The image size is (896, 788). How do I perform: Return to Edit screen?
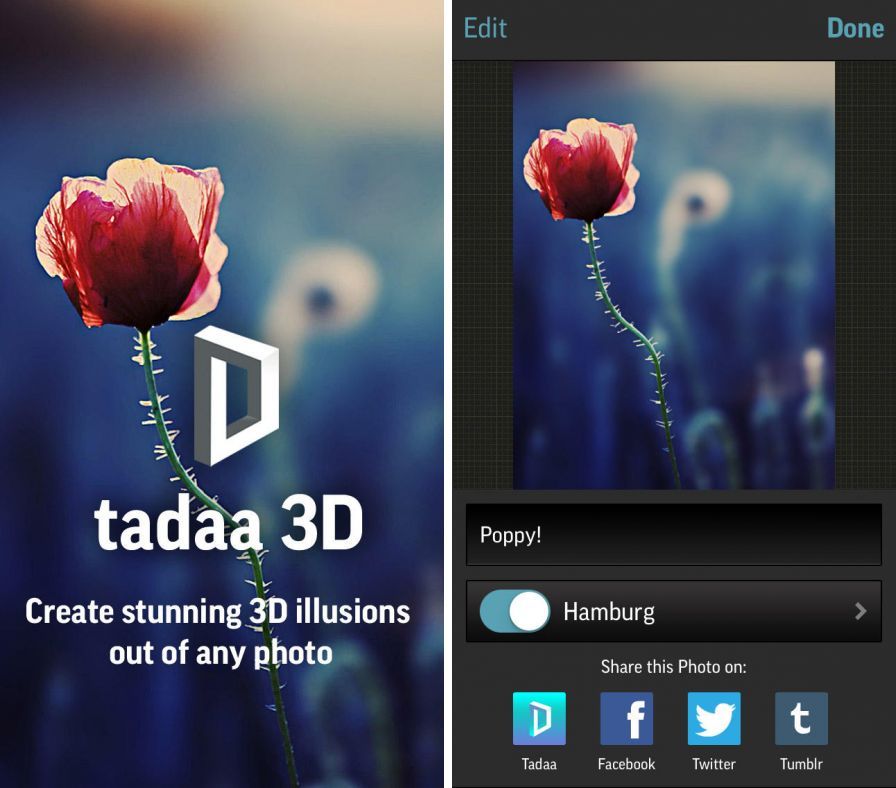485,28
